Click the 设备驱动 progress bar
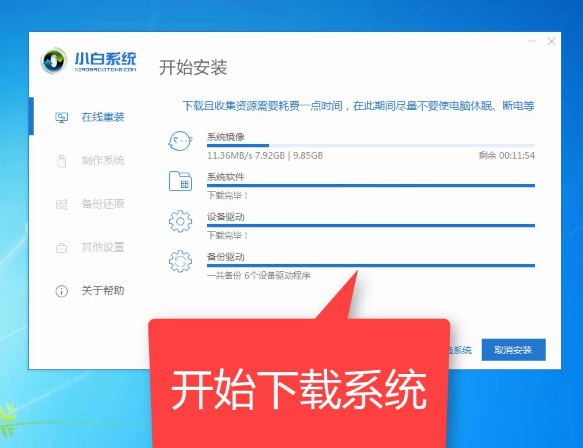 371,225
